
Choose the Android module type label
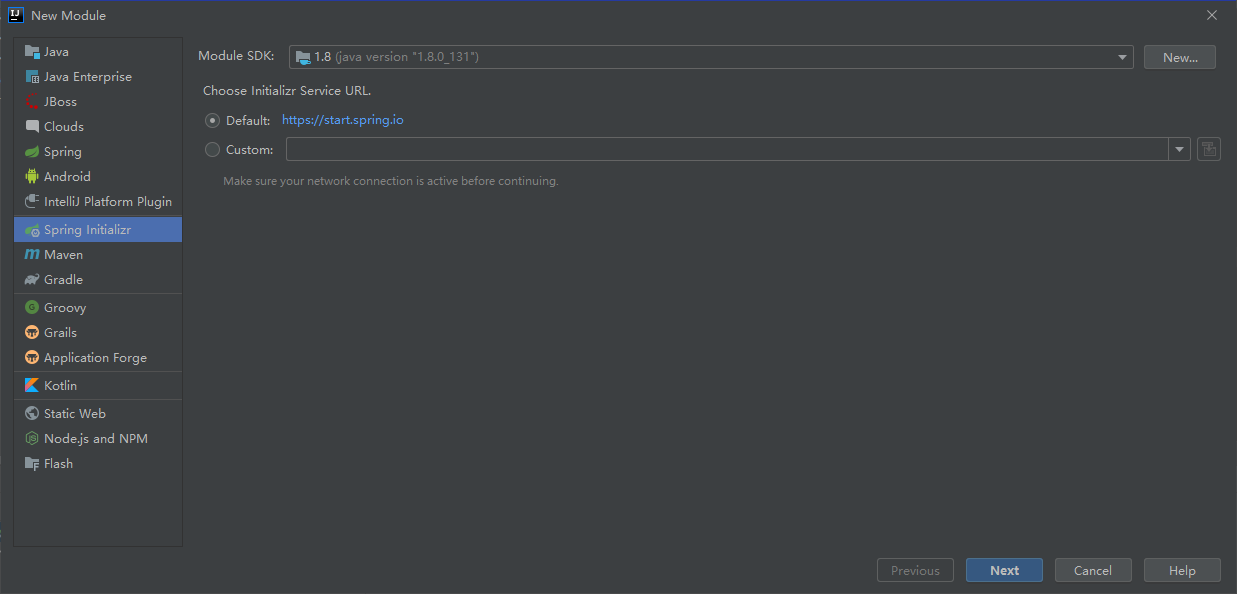pyautogui.click(x=67, y=177)
